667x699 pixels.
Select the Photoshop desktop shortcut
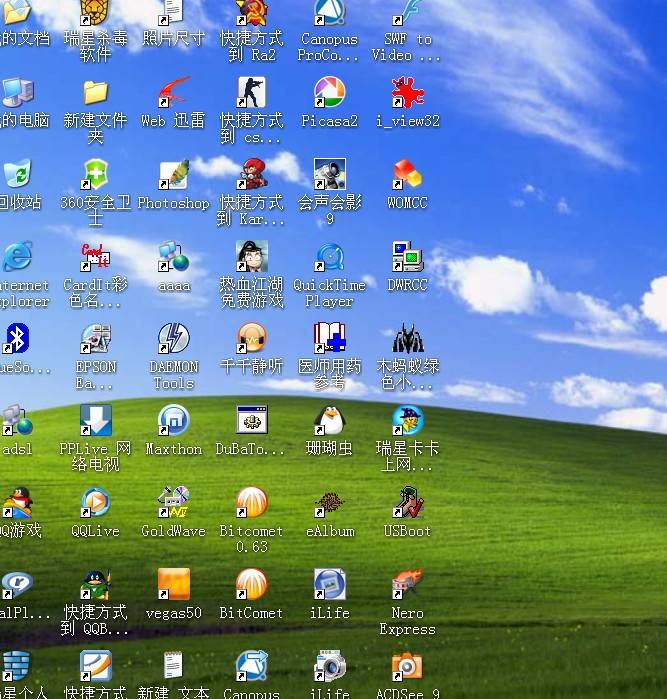[173, 176]
